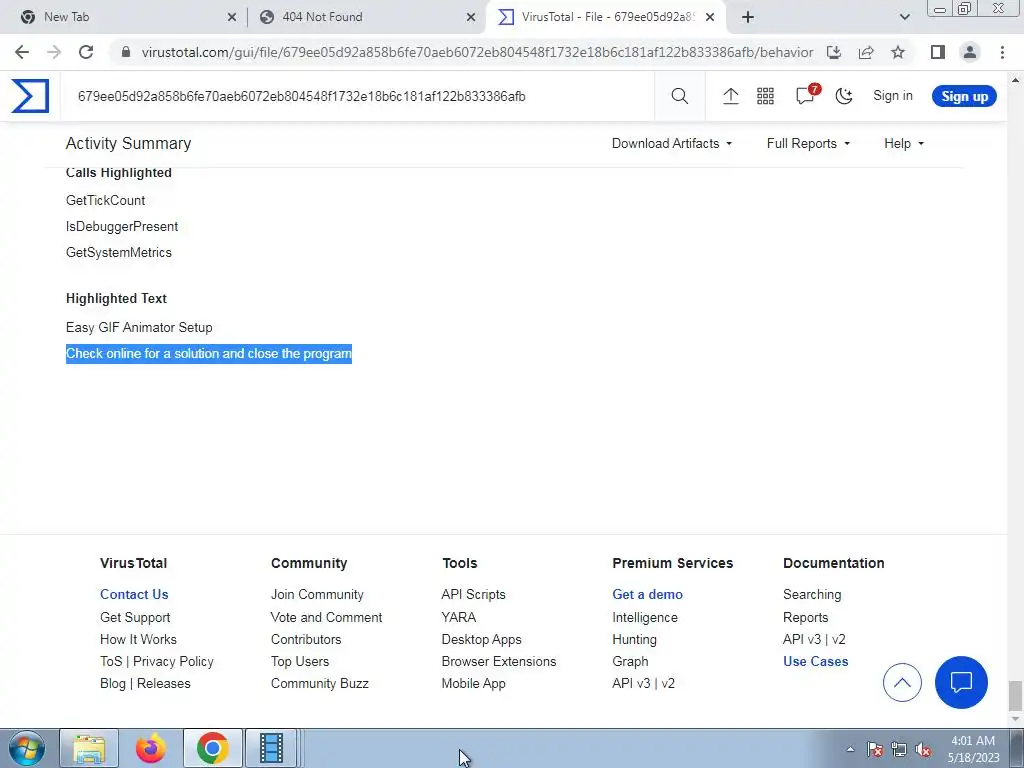1024x768 pixels.
Task: Click the browser forward arrow
Action: pyautogui.click(x=54, y=52)
